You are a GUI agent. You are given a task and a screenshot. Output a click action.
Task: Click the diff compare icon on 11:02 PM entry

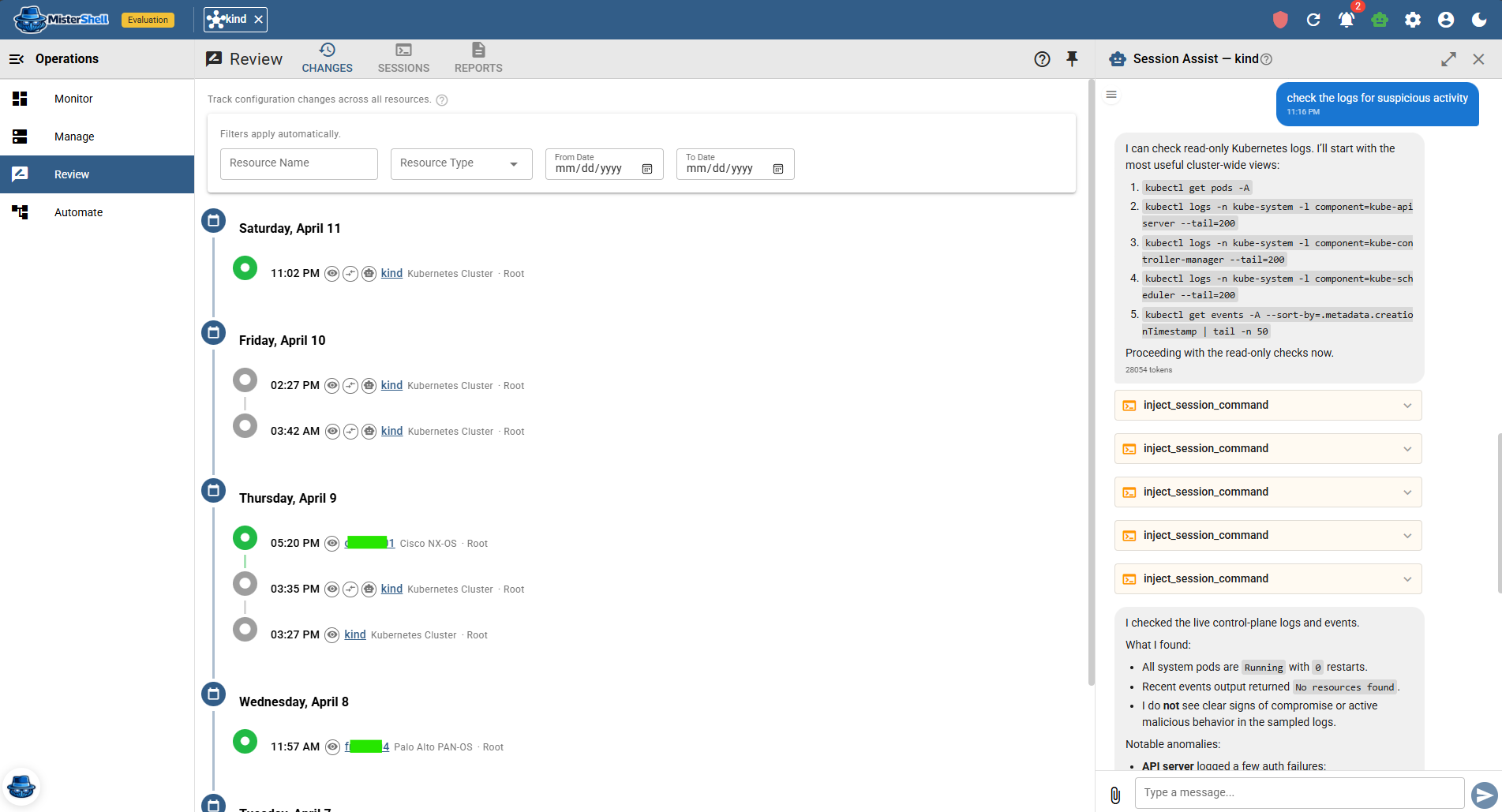(x=350, y=274)
